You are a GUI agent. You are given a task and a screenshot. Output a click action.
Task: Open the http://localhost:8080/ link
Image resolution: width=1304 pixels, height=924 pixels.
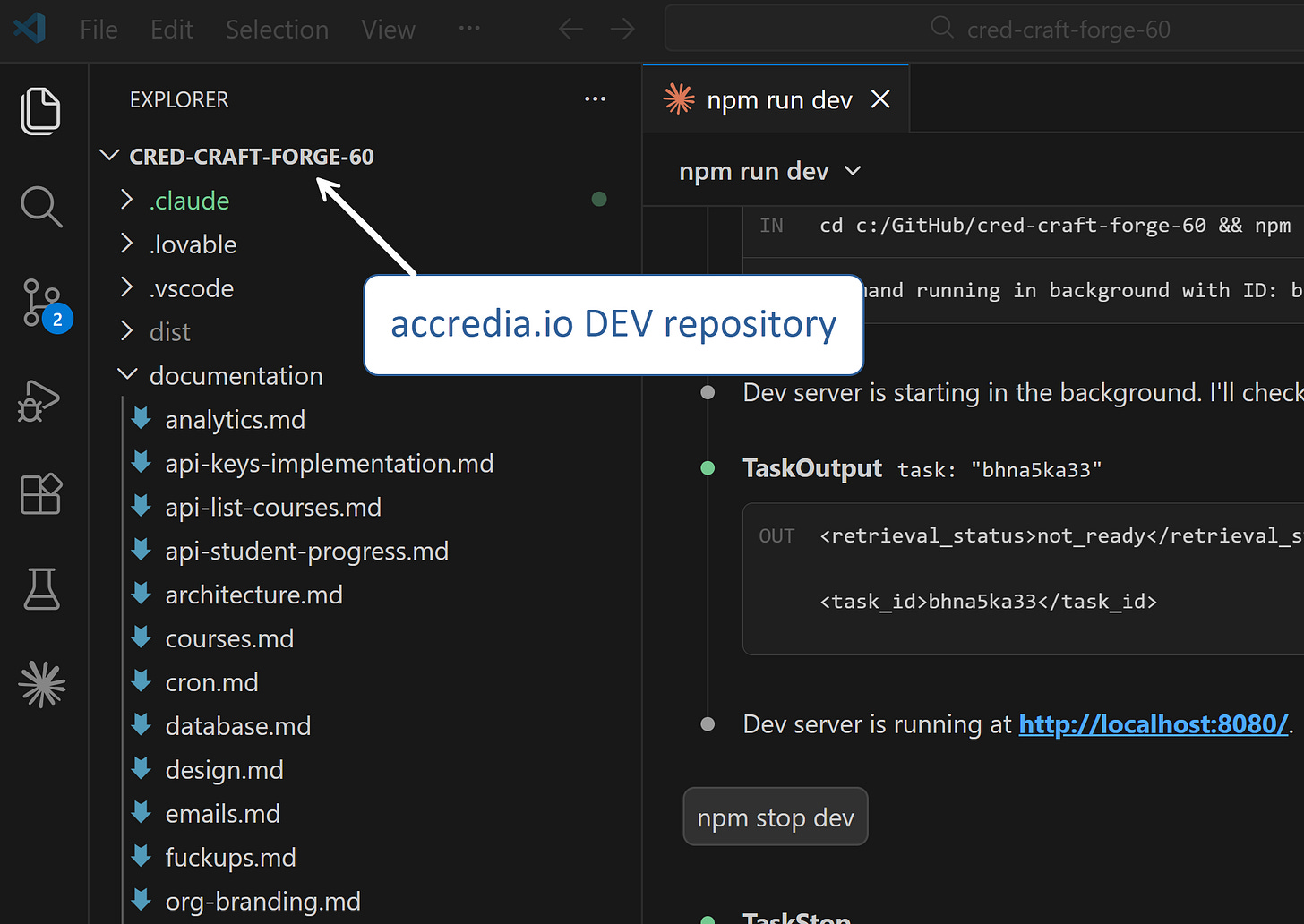(x=1154, y=723)
